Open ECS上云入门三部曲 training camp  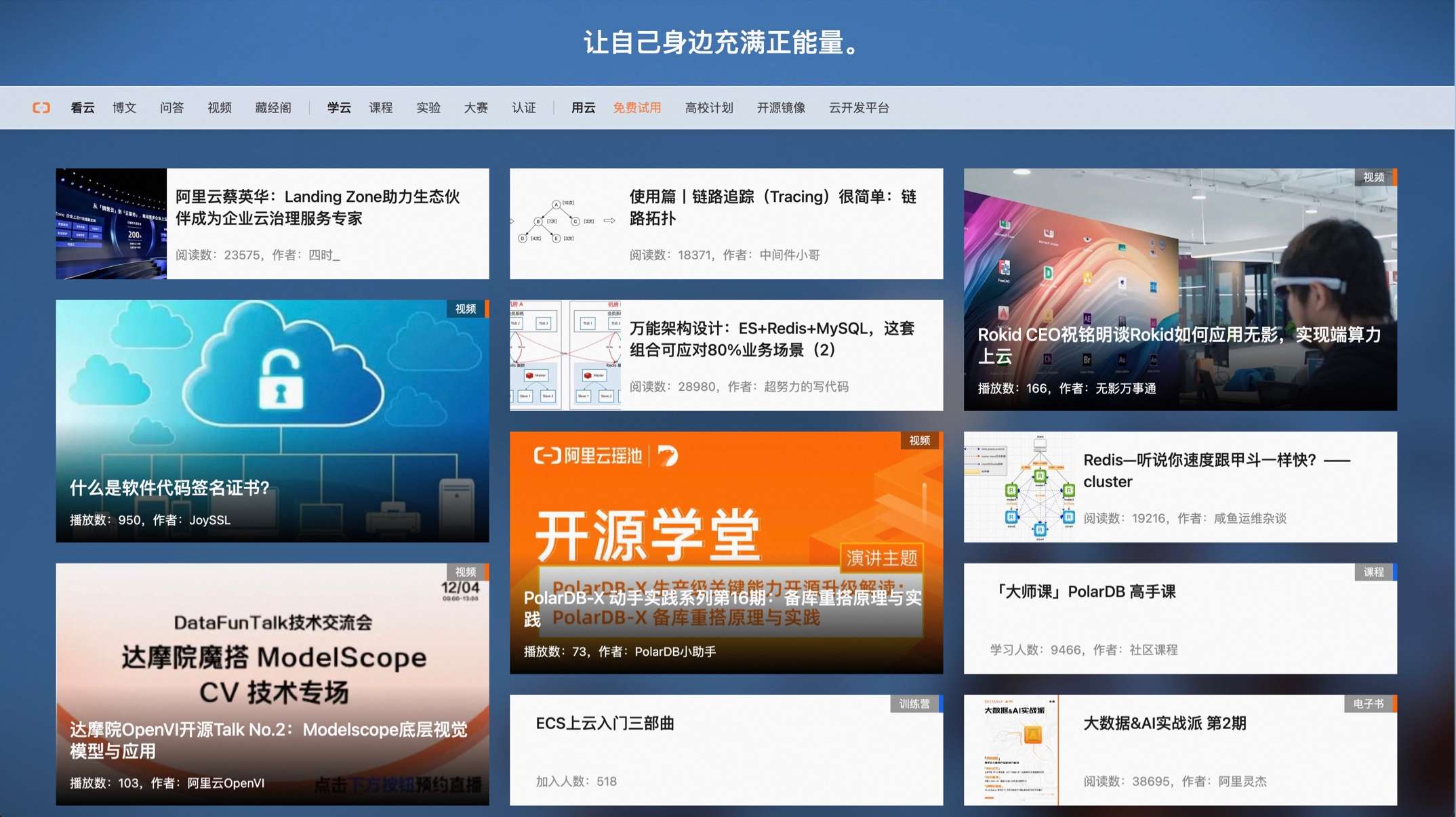click(x=605, y=724)
